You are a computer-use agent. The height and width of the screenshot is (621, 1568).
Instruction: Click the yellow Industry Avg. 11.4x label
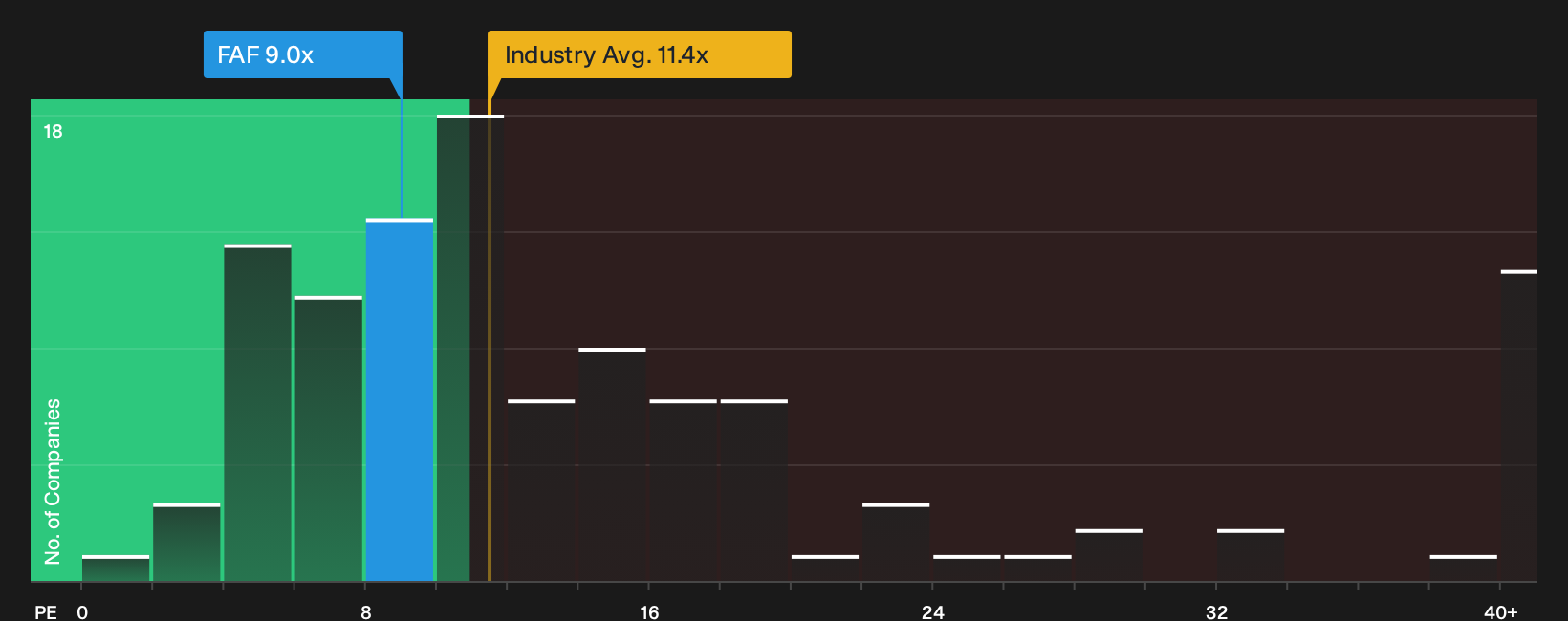[640, 54]
